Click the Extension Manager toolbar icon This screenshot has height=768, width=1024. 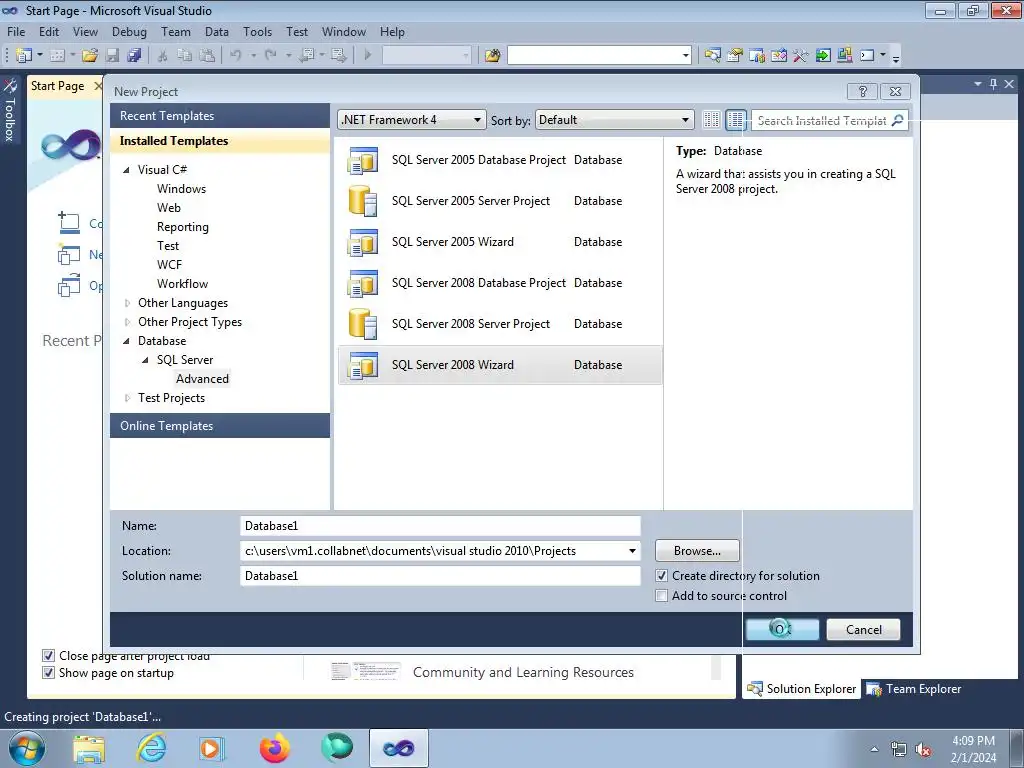tap(844, 56)
